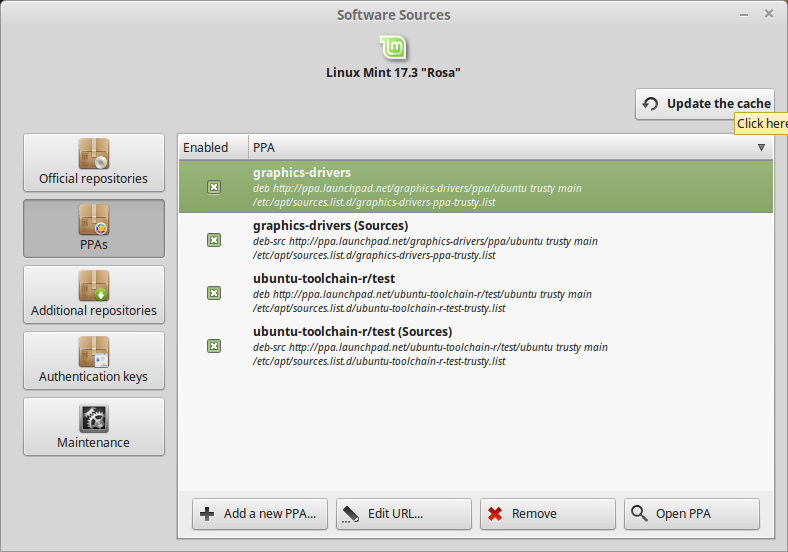
Task: Select the ubuntu-toolchain-r/test row title
Action: coord(324,279)
